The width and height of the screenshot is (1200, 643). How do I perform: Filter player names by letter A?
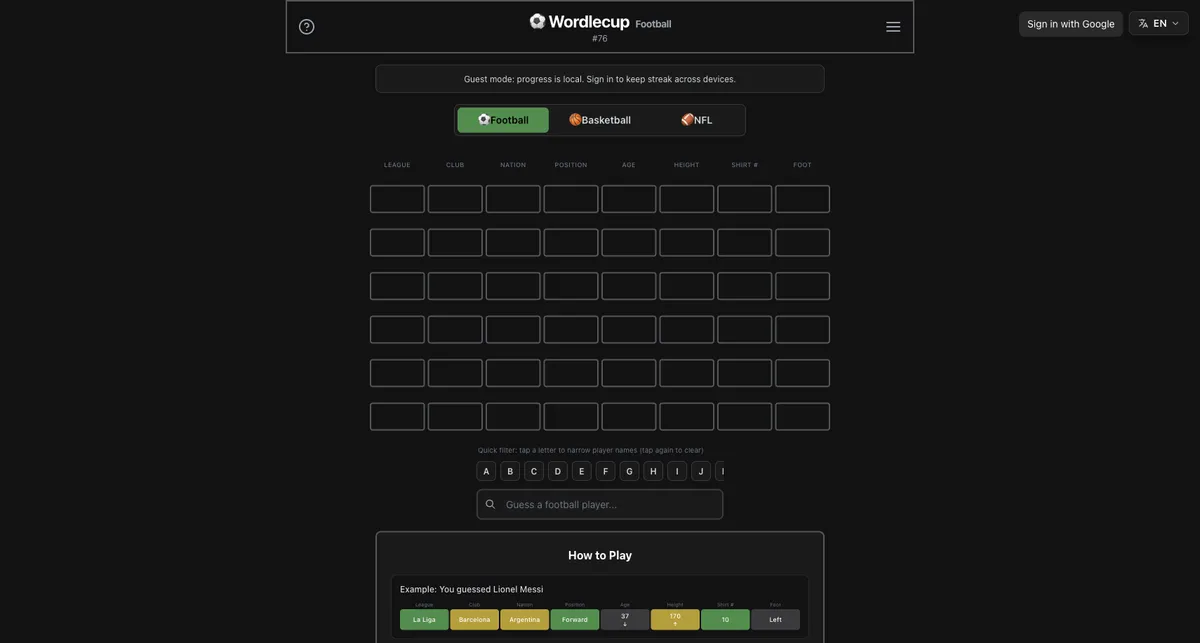(486, 471)
